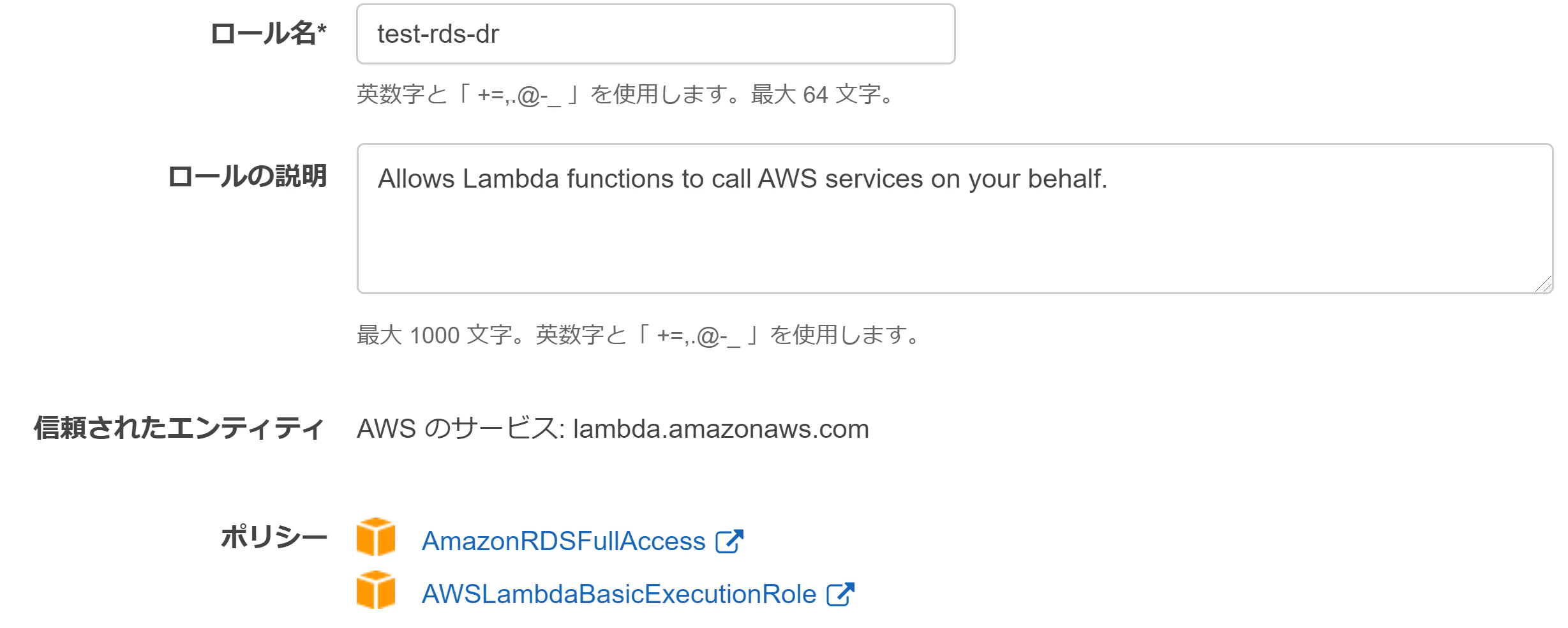Click the 1000-character description hint text
The width and height of the screenshot is (1568, 628).
pyautogui.click(x=639, y=335)
